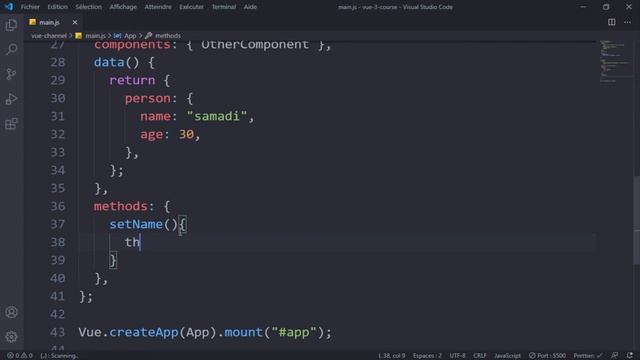Click the setName method name
This screenshot has height=360, width=640.
click(x=136, y=224)
